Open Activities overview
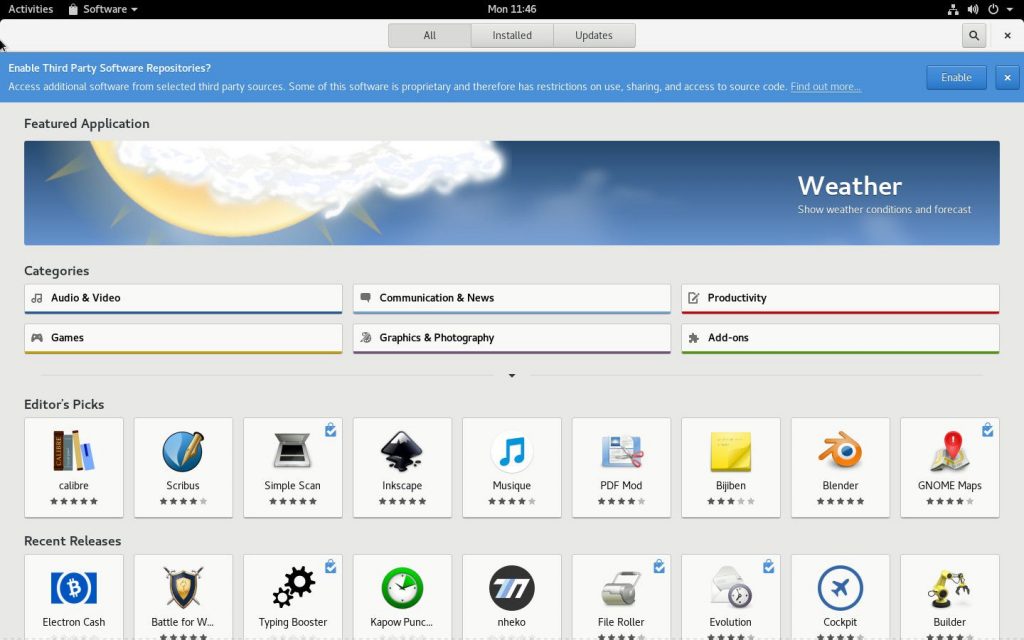 pyautogui.click(x=30, y=9)
